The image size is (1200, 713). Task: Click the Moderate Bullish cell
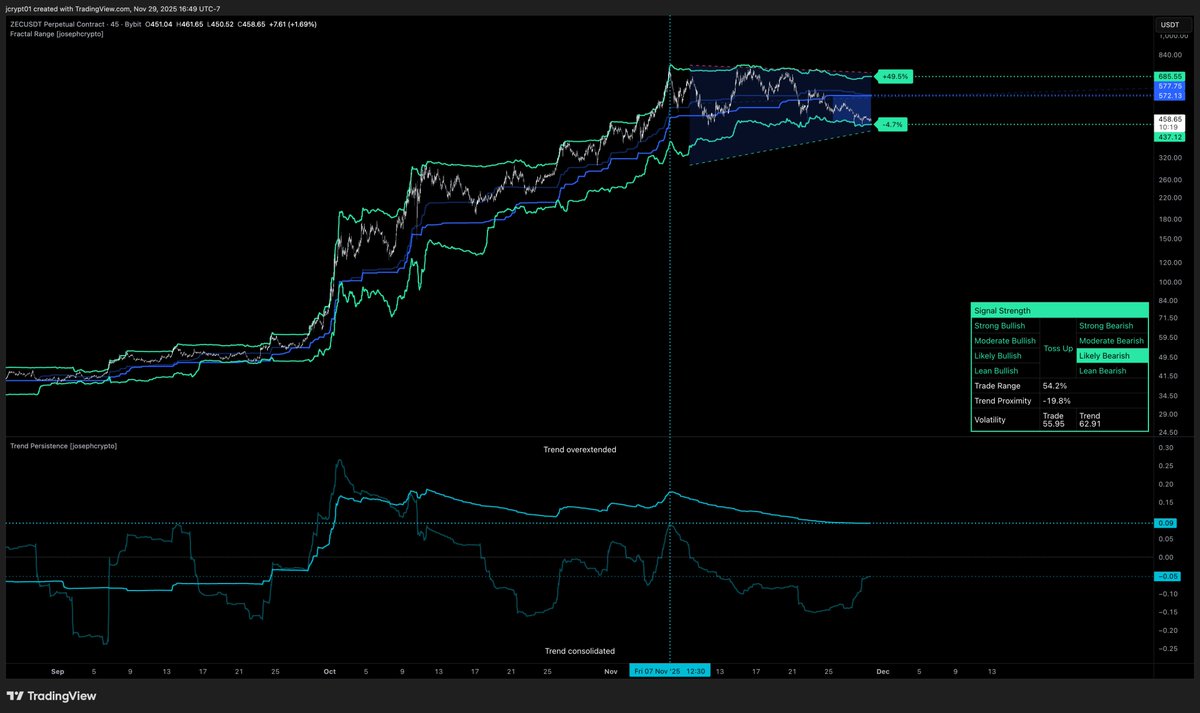[x=1006, y=341]
